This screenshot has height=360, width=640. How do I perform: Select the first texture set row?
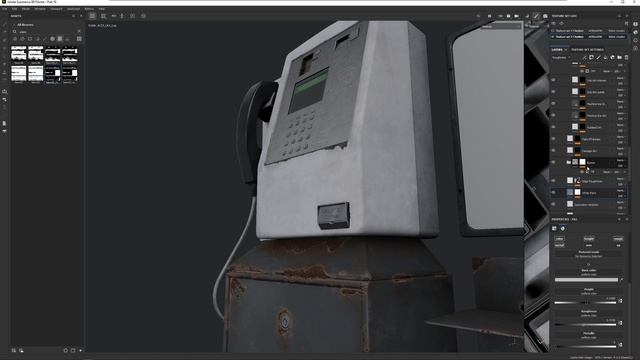coord(589,31)
